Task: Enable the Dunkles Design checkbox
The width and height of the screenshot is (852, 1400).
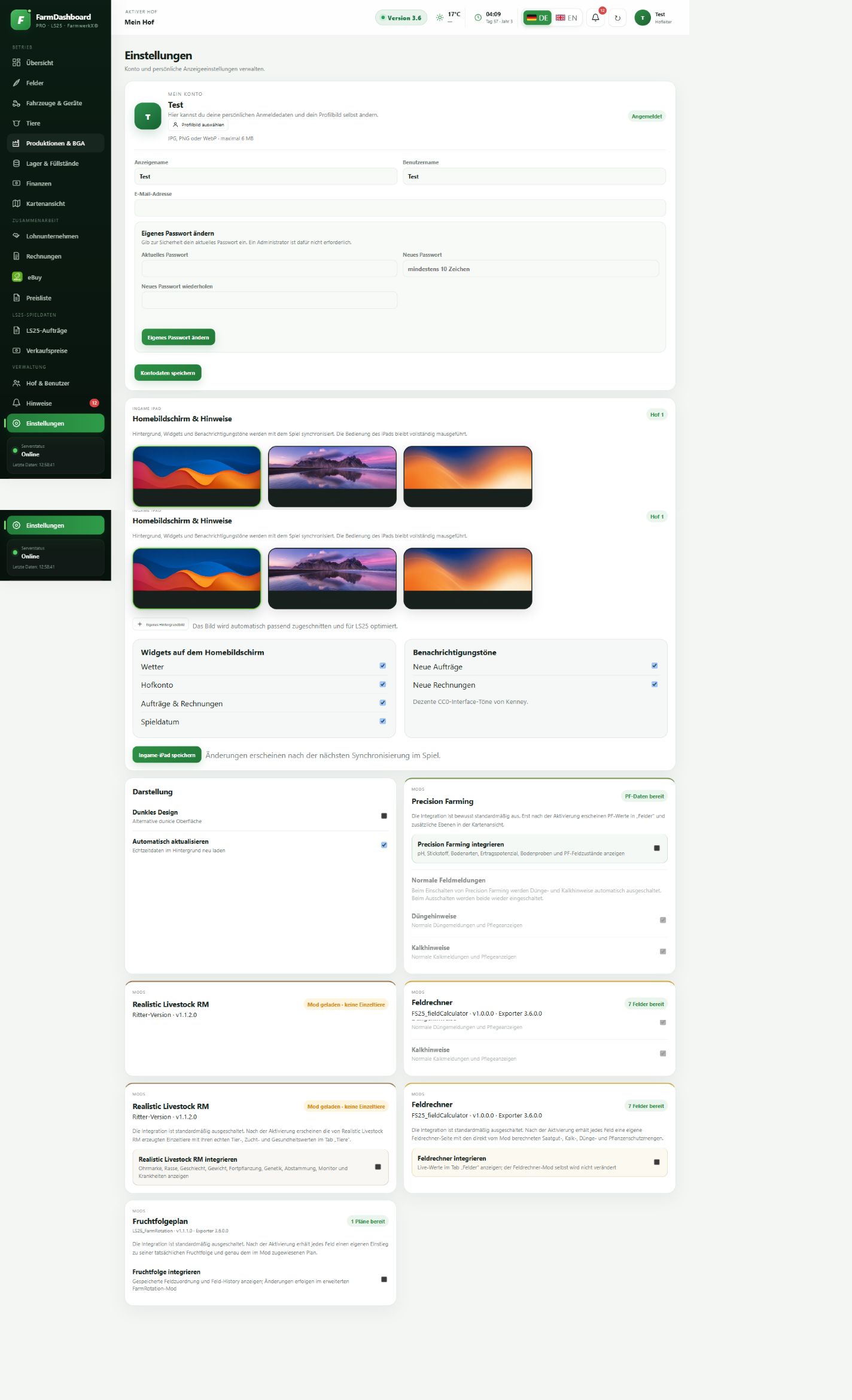Action: pos(384,816)
